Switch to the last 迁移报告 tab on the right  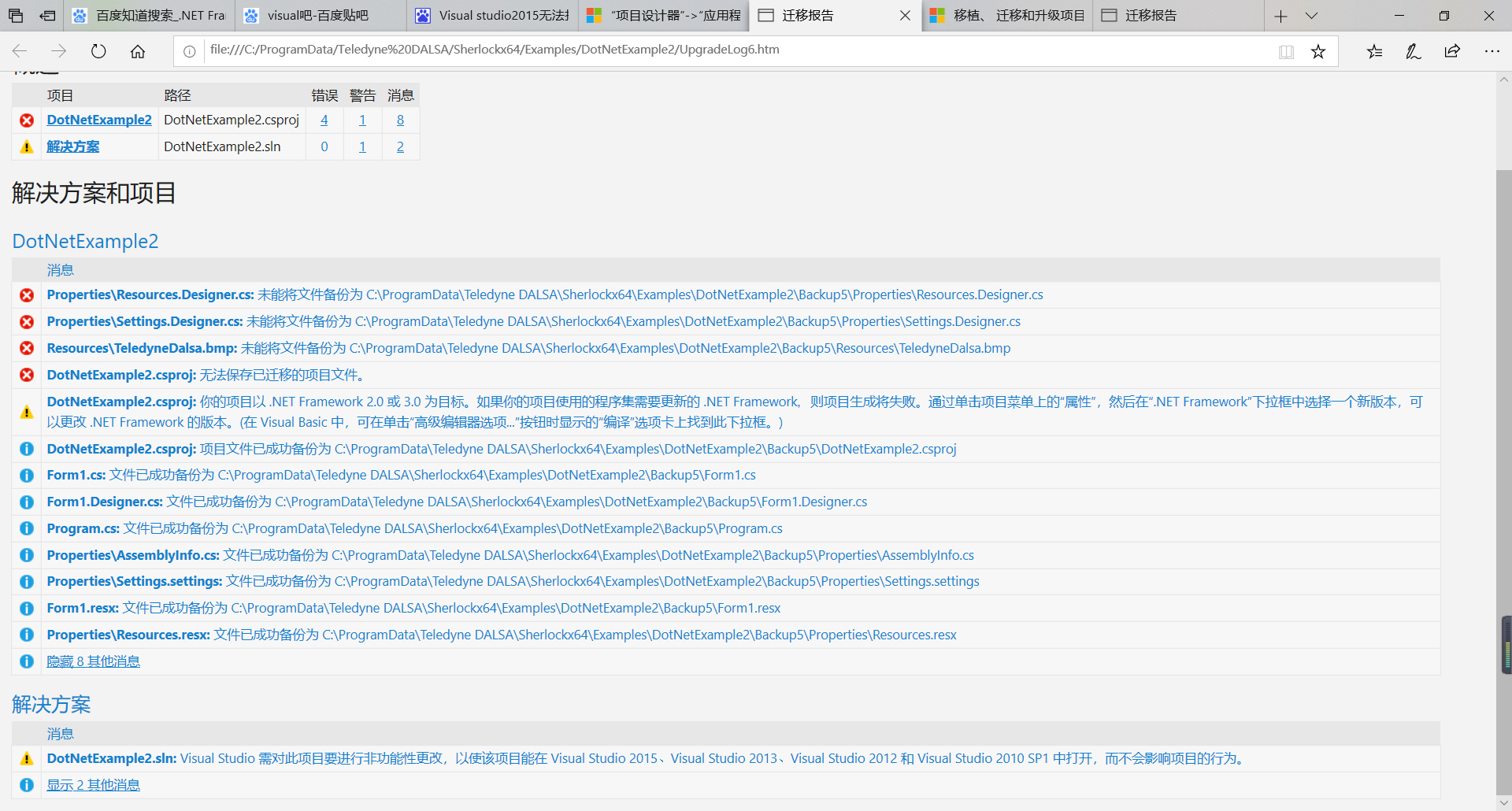coord(1178,16)
